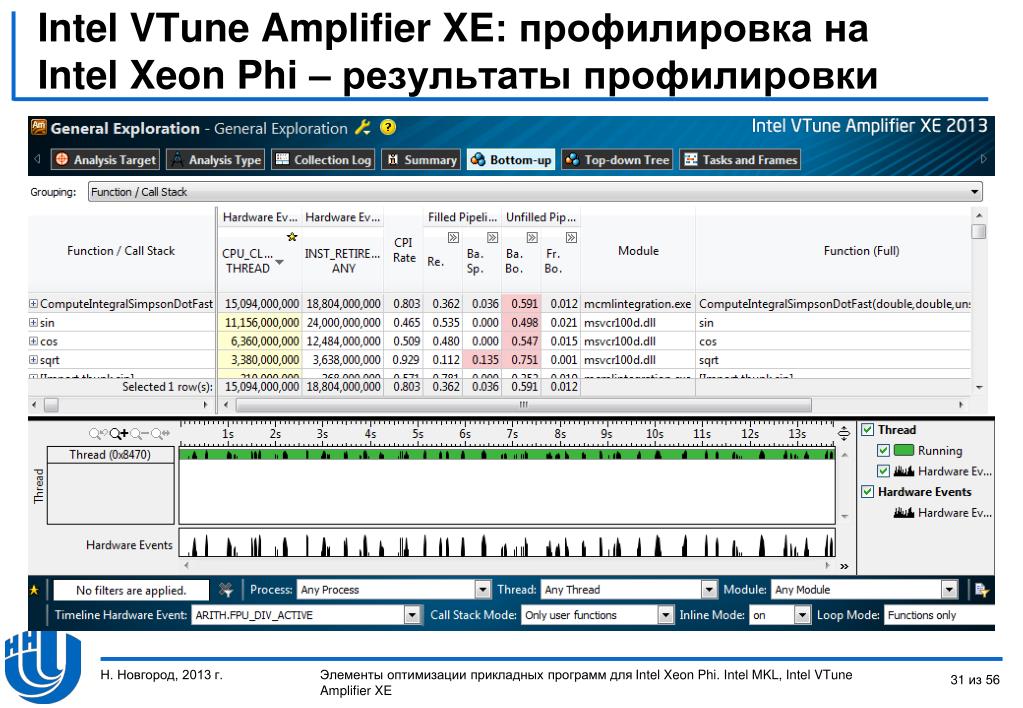
Task: Click the Module column header
Action: click(x=638, y=251)
